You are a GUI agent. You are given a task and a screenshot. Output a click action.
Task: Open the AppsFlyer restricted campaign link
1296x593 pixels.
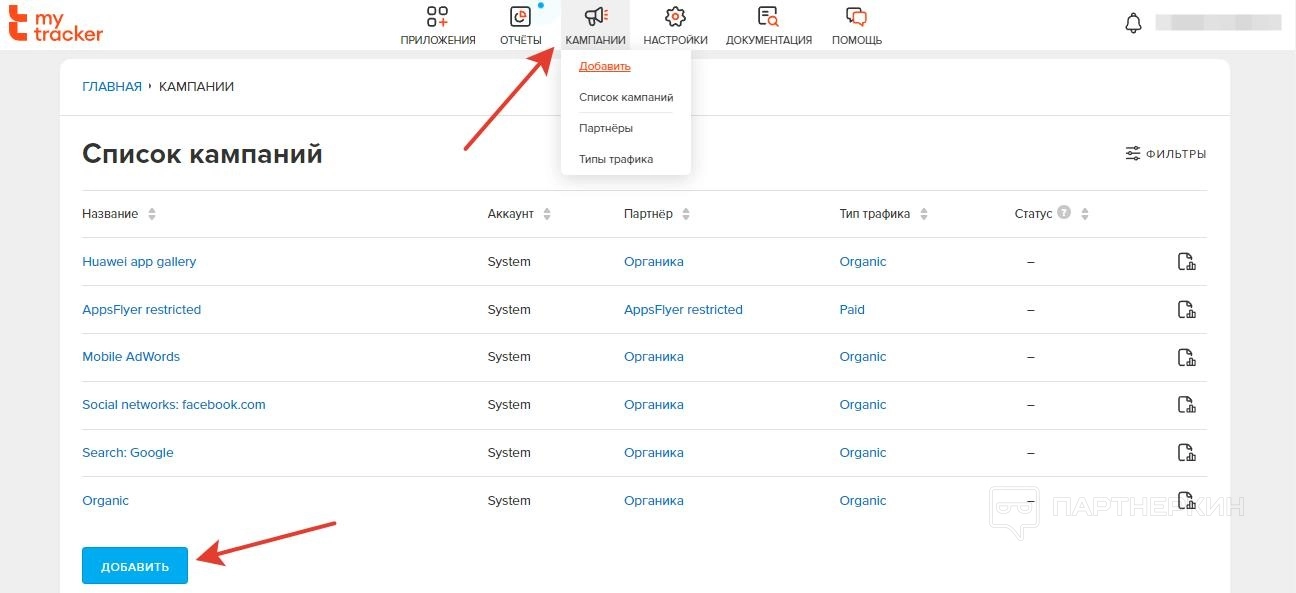tap(141, 310)
